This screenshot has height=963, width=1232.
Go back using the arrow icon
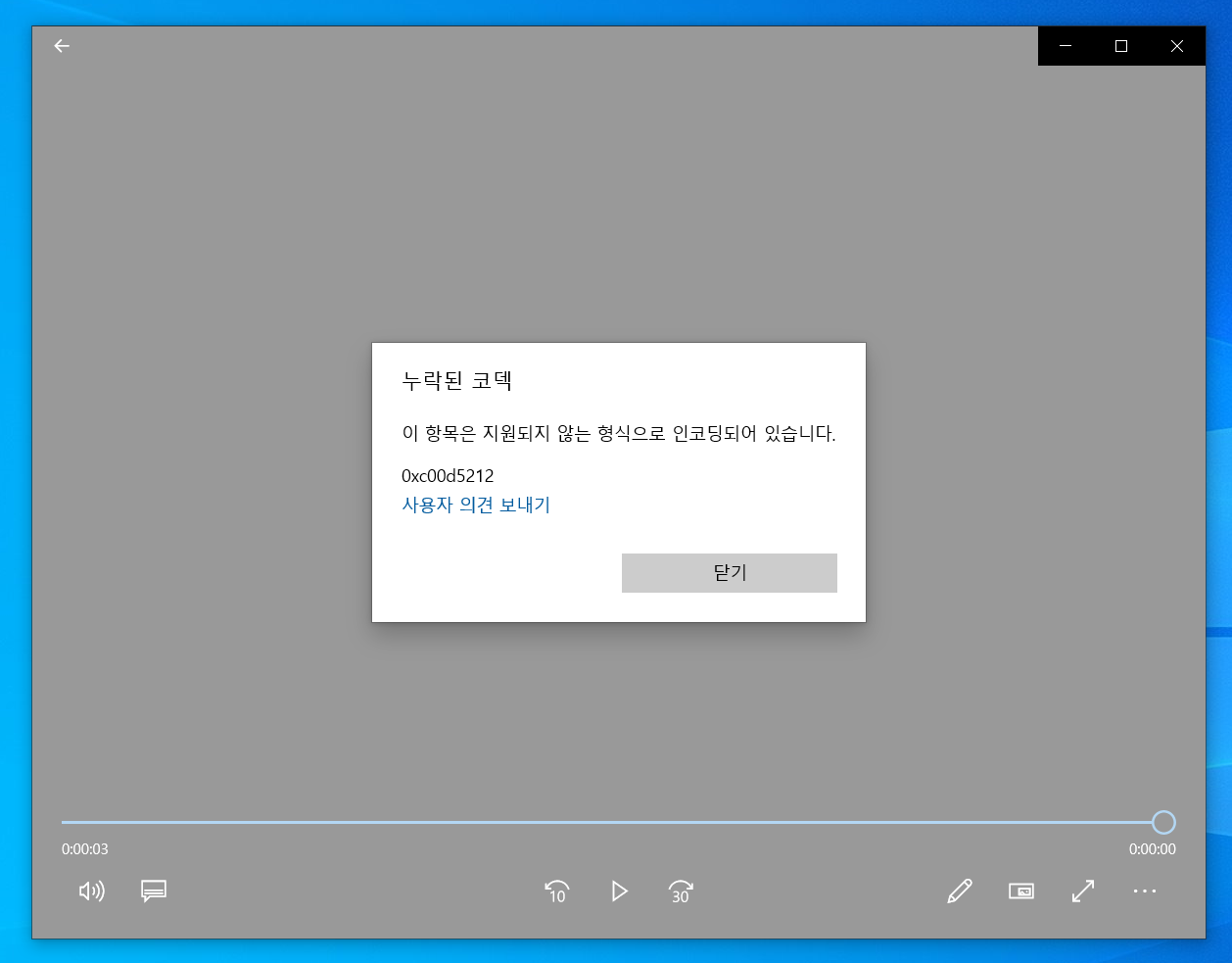62,46
